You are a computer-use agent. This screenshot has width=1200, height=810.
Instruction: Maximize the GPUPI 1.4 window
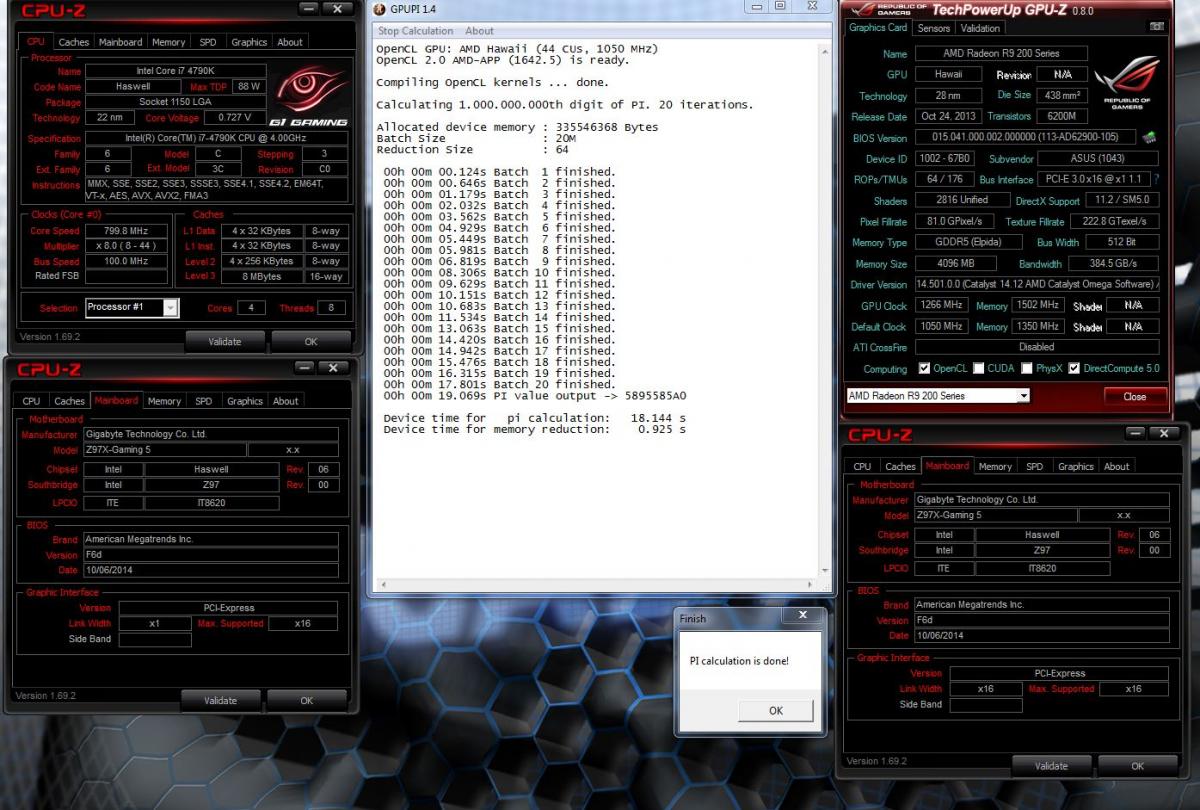click(779, 6)
